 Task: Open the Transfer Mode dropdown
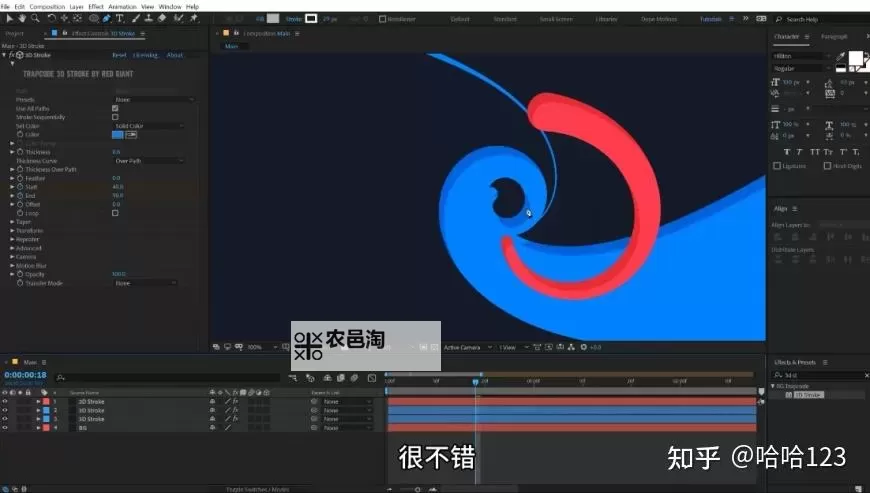pos(146,283)
